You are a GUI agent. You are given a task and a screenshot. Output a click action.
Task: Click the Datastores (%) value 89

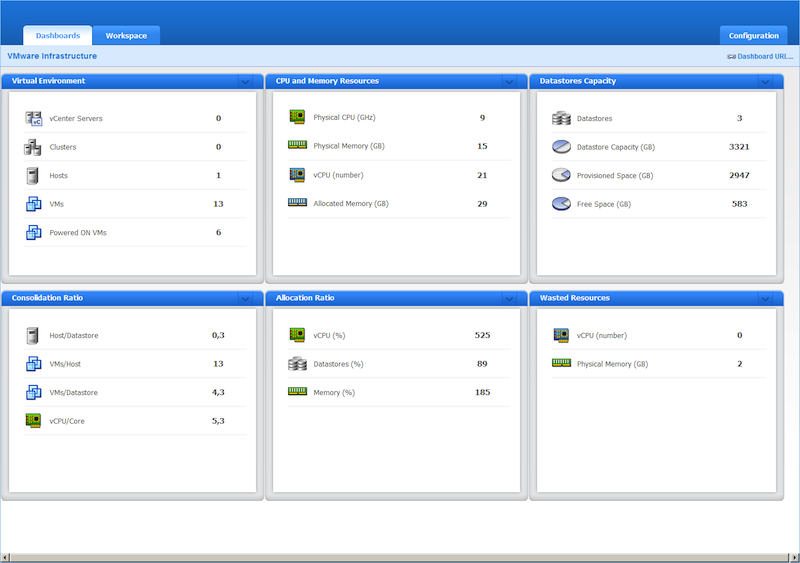click(x=482, y=363)
